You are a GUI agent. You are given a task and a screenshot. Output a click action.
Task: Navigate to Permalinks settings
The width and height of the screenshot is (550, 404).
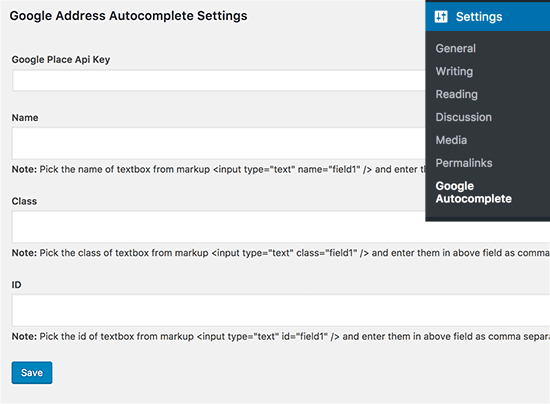click(464, 163)
